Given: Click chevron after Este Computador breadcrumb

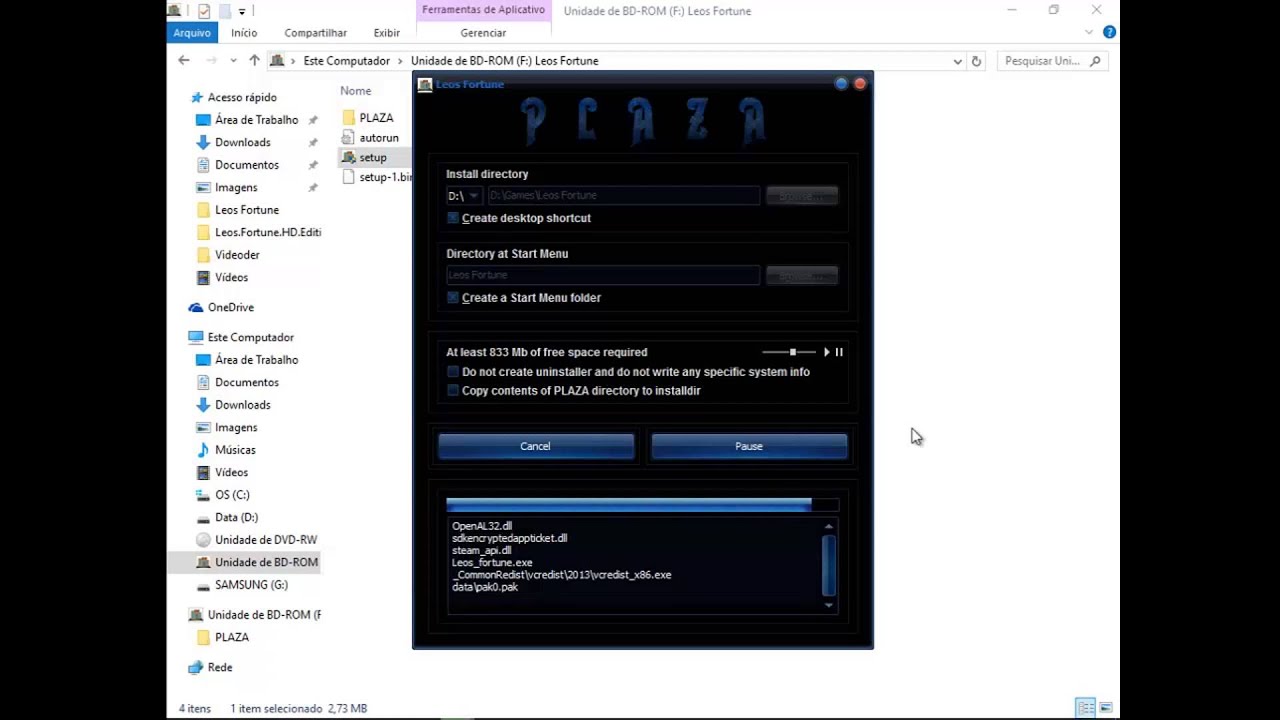Looking at the screenshot, I should (401, 61).
